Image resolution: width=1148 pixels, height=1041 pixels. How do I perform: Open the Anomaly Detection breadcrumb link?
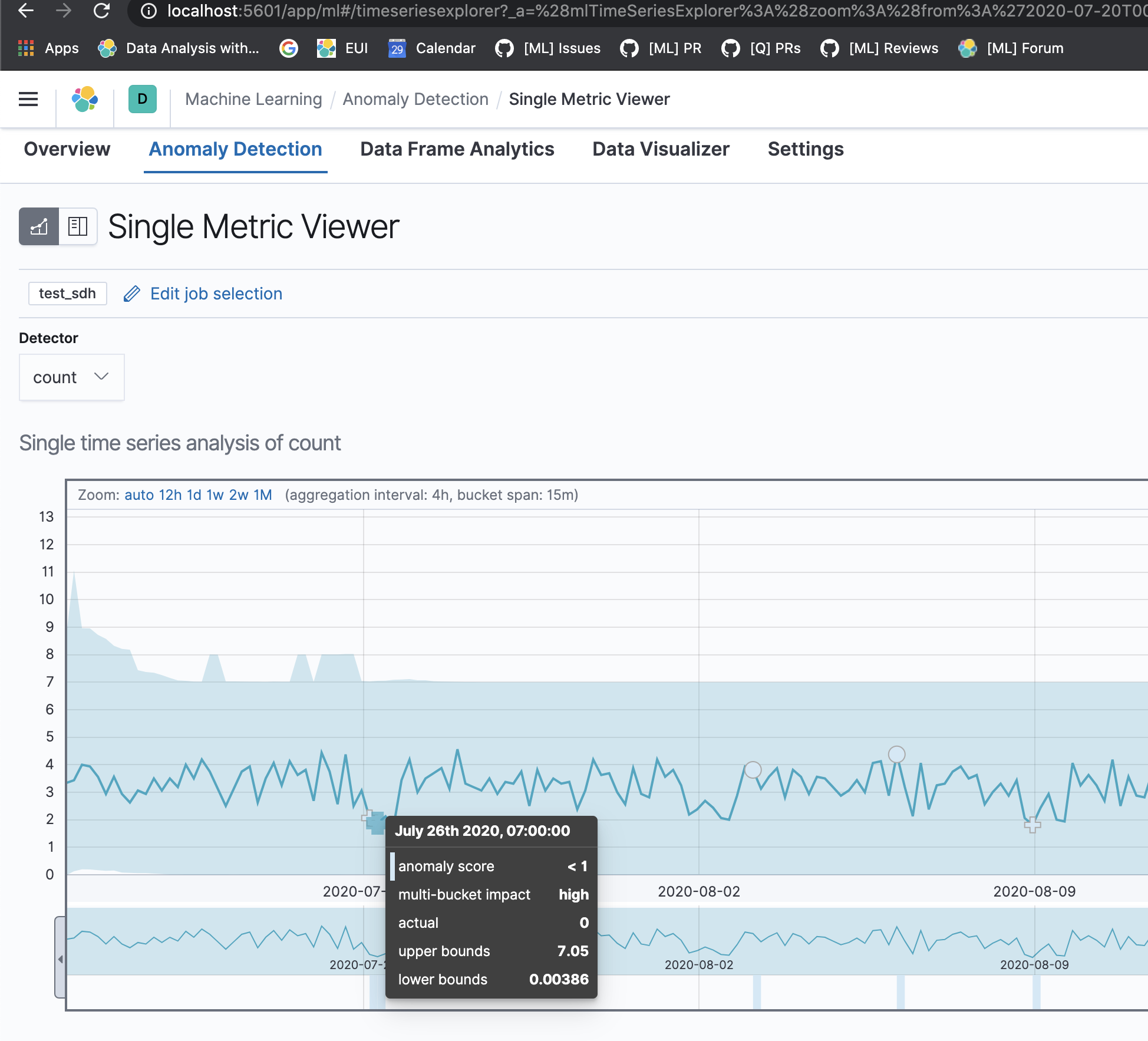coord(415,99)
